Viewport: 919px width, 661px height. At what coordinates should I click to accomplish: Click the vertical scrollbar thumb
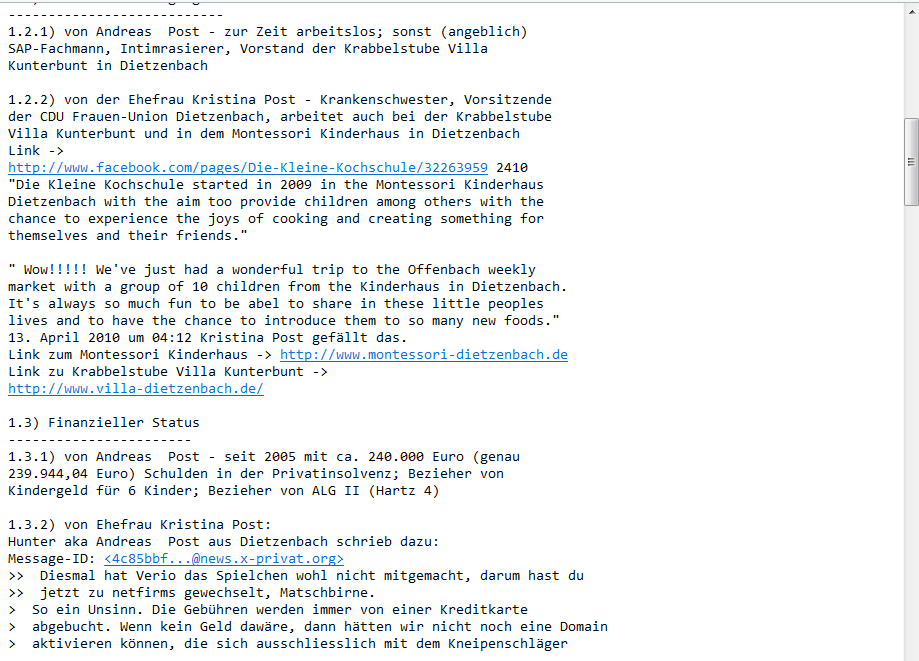(911, 162)
